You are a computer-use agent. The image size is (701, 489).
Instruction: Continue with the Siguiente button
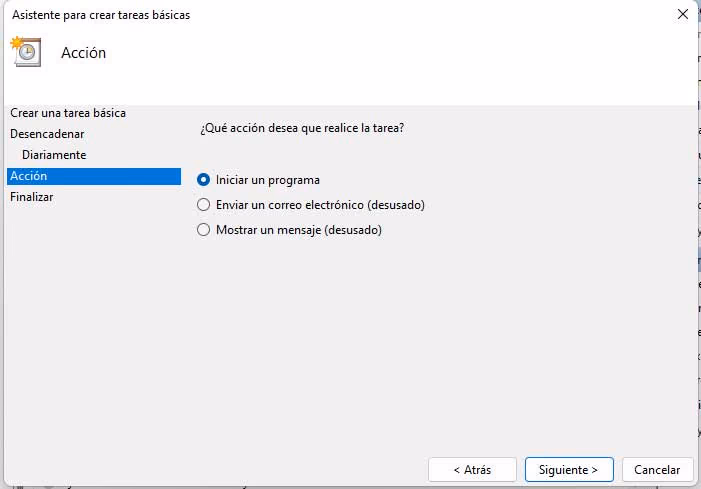(569, 470)
